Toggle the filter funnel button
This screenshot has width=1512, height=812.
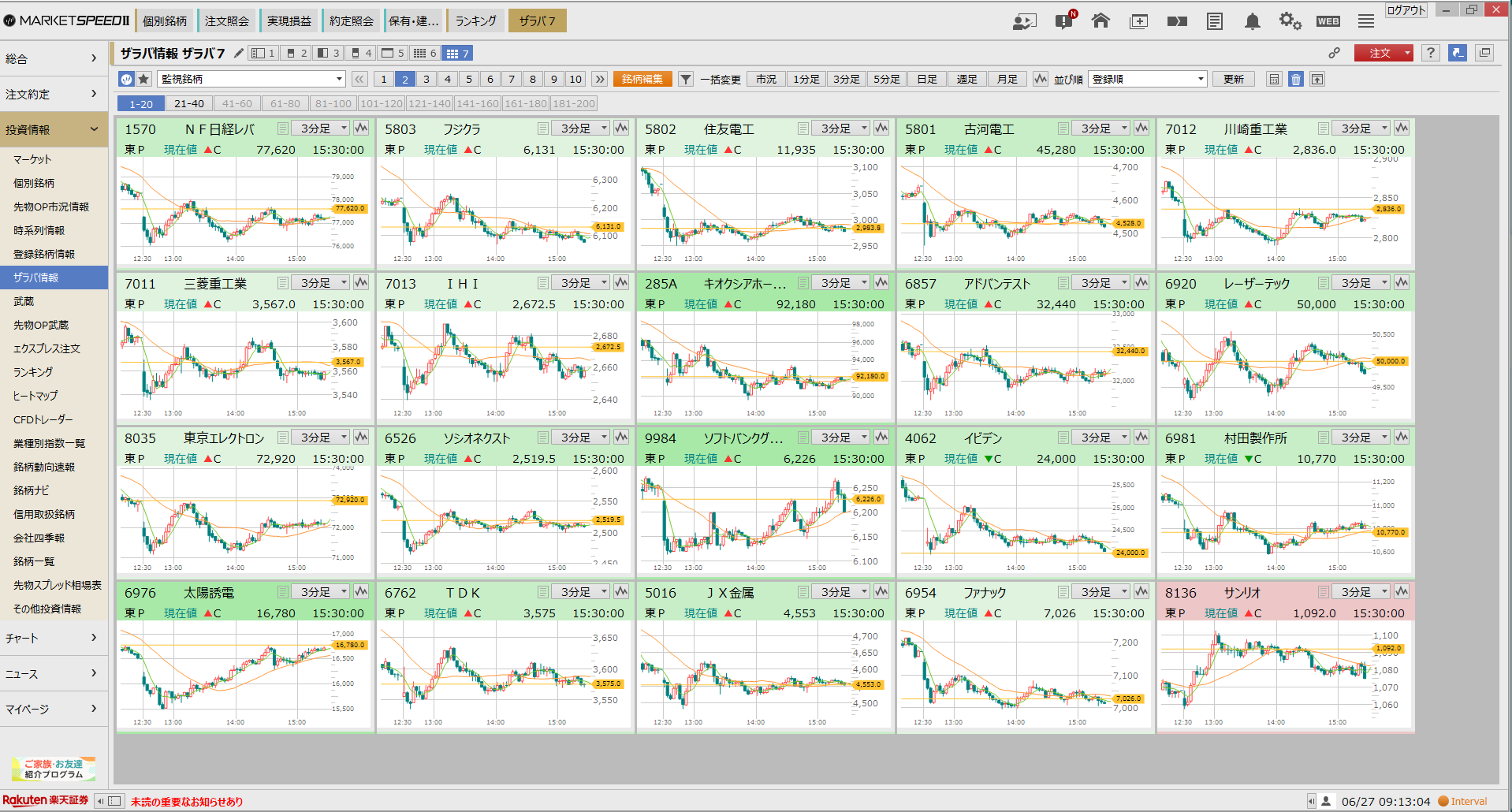[x=686, y=79]
